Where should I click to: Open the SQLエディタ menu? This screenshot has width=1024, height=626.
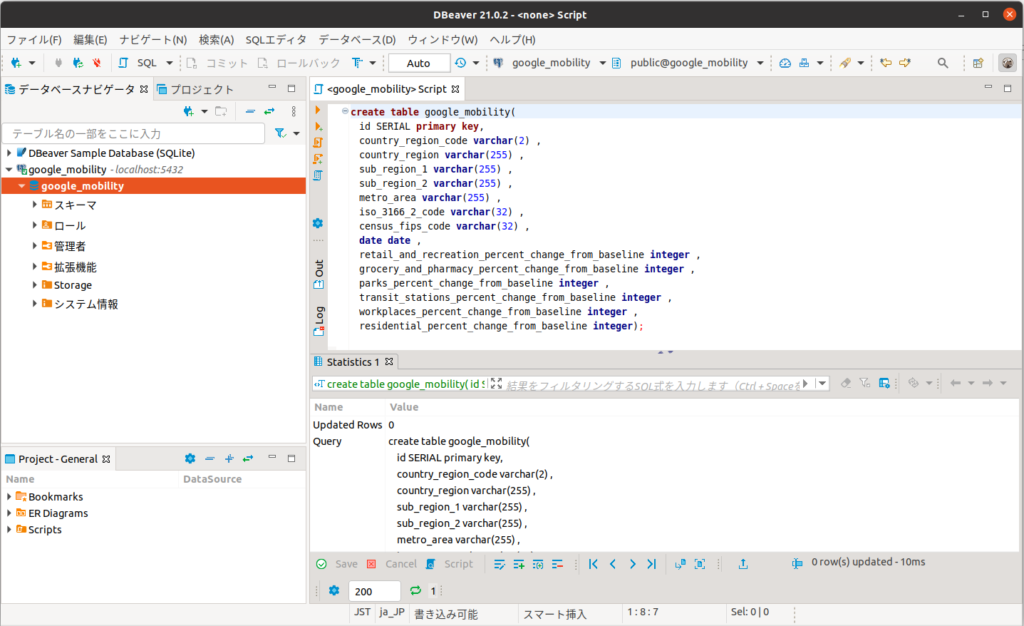pyautogui.click(x=276, y=40)
